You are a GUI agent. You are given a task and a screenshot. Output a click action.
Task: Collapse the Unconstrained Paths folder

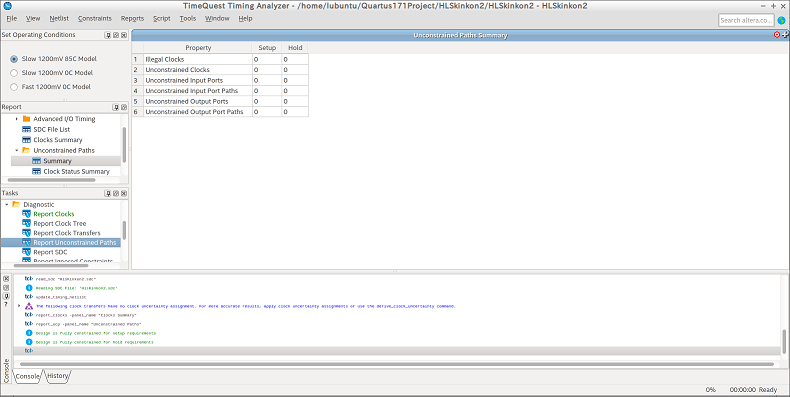[17, 150]
